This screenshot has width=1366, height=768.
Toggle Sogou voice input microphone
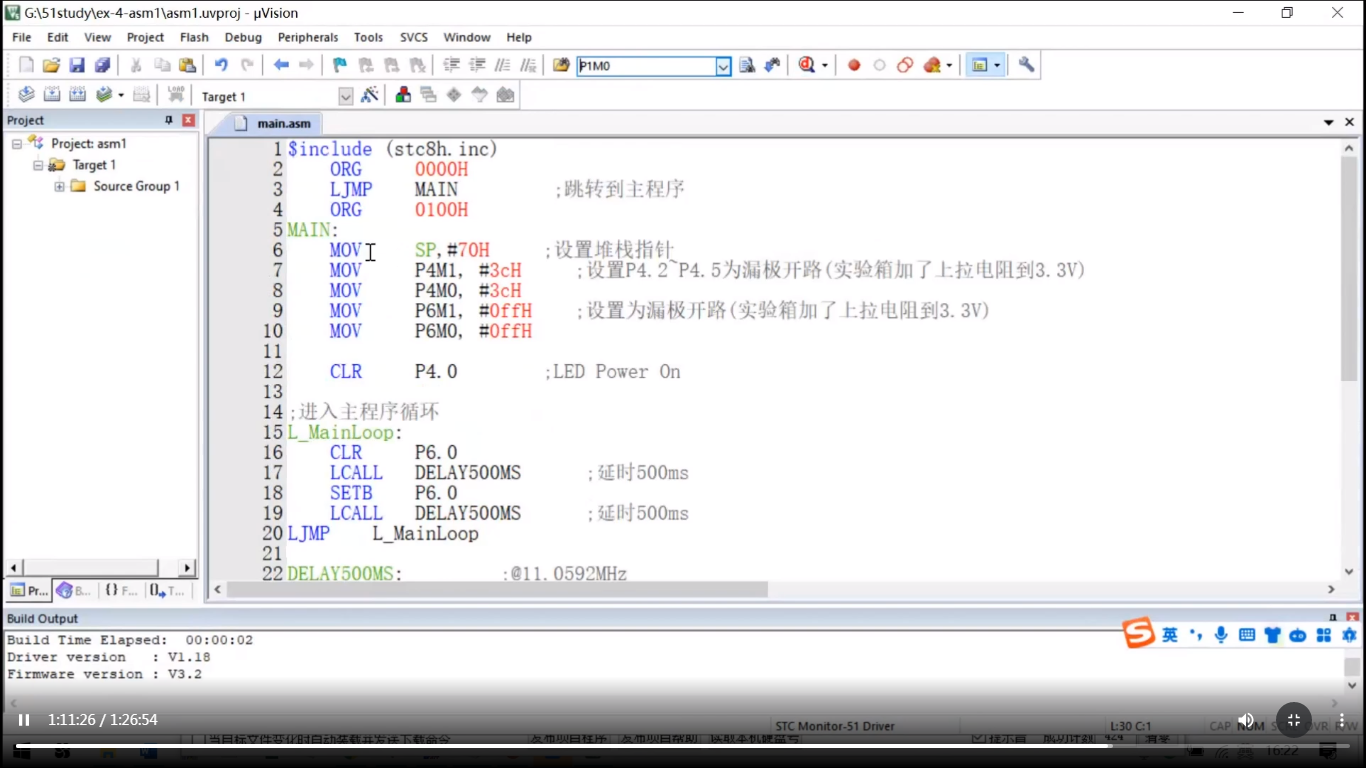point(1221,635)
